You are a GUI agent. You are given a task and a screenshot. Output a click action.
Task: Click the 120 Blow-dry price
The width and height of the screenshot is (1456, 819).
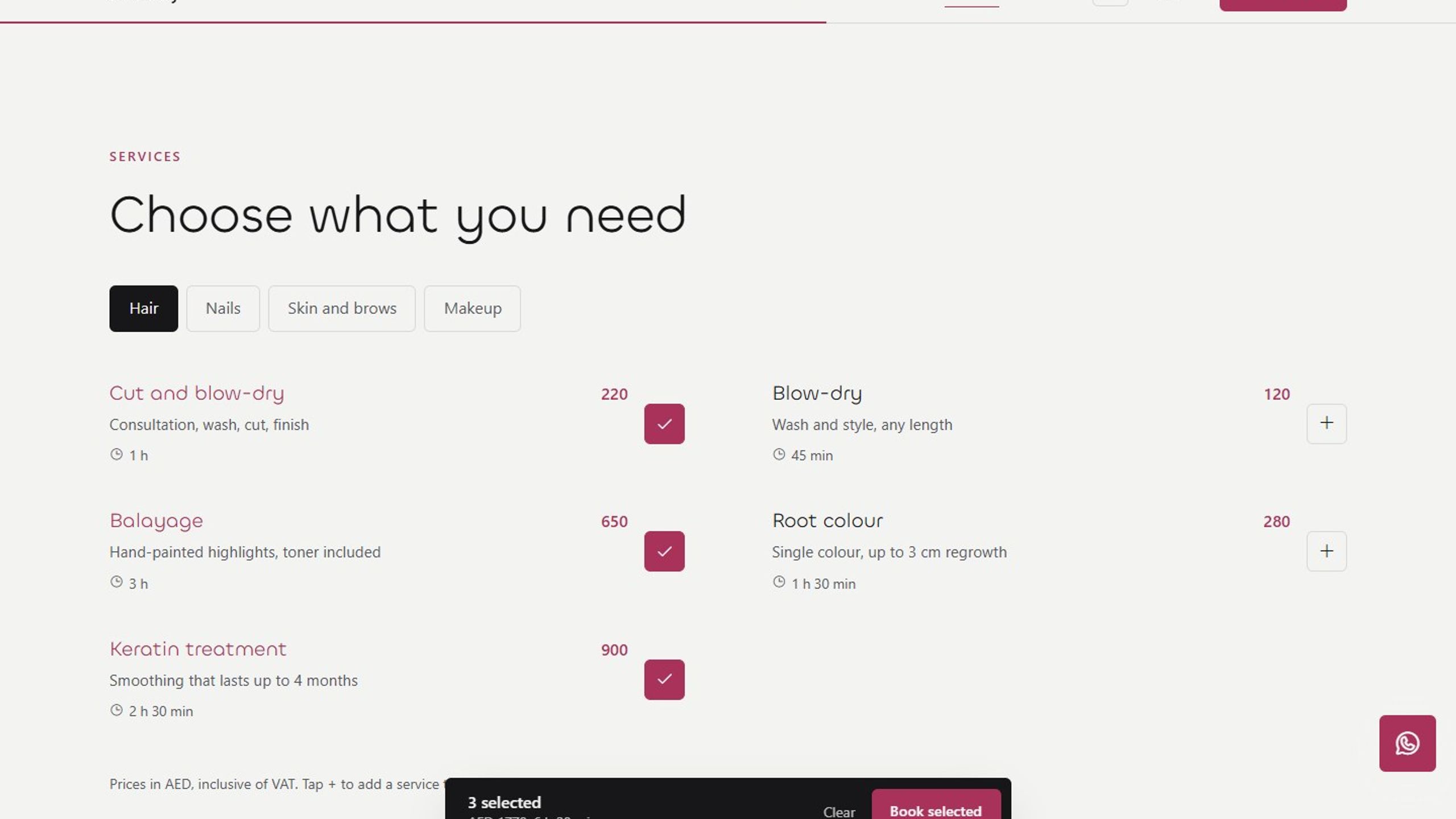click(1277, 394)
